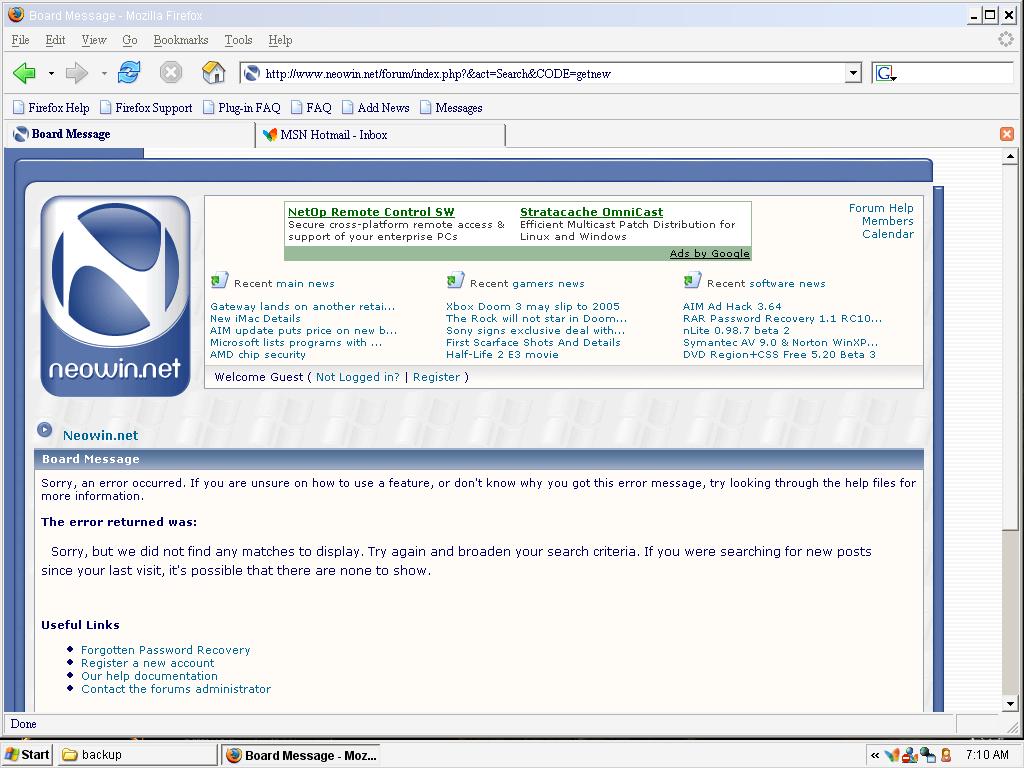Open the Go menu
The image size is (1024, 768).
[130, 40]
